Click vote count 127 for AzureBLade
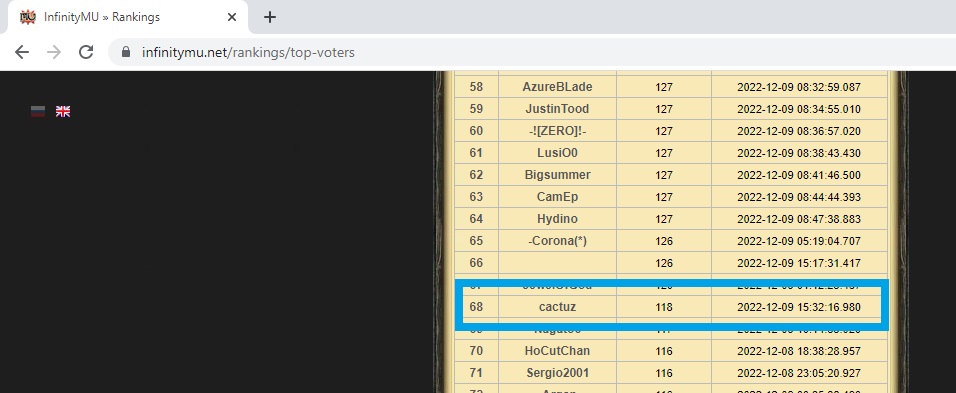Viewport: 956px width, 393px height. 664,88
